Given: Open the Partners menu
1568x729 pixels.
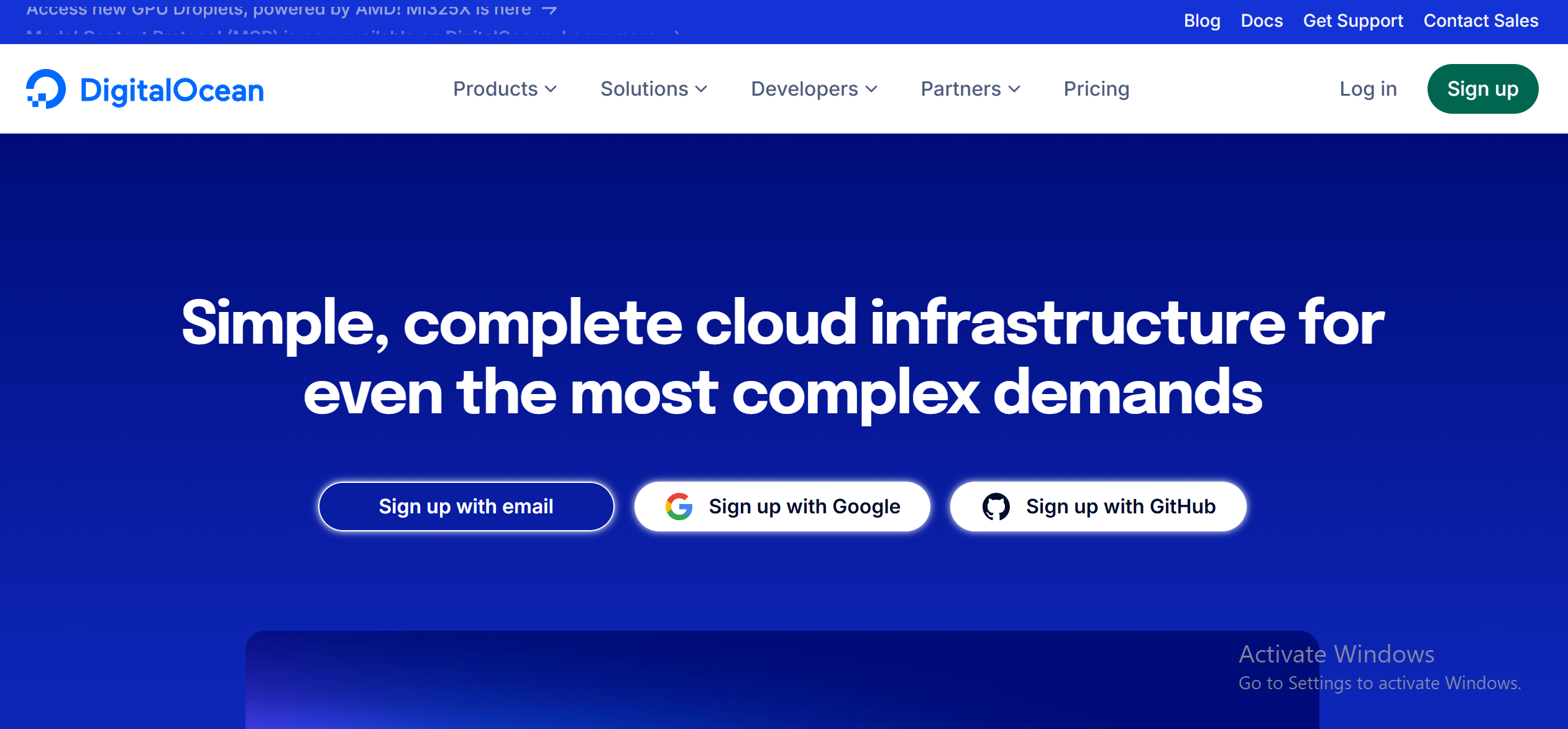Looking at the screenshot, I should (971, 89).
